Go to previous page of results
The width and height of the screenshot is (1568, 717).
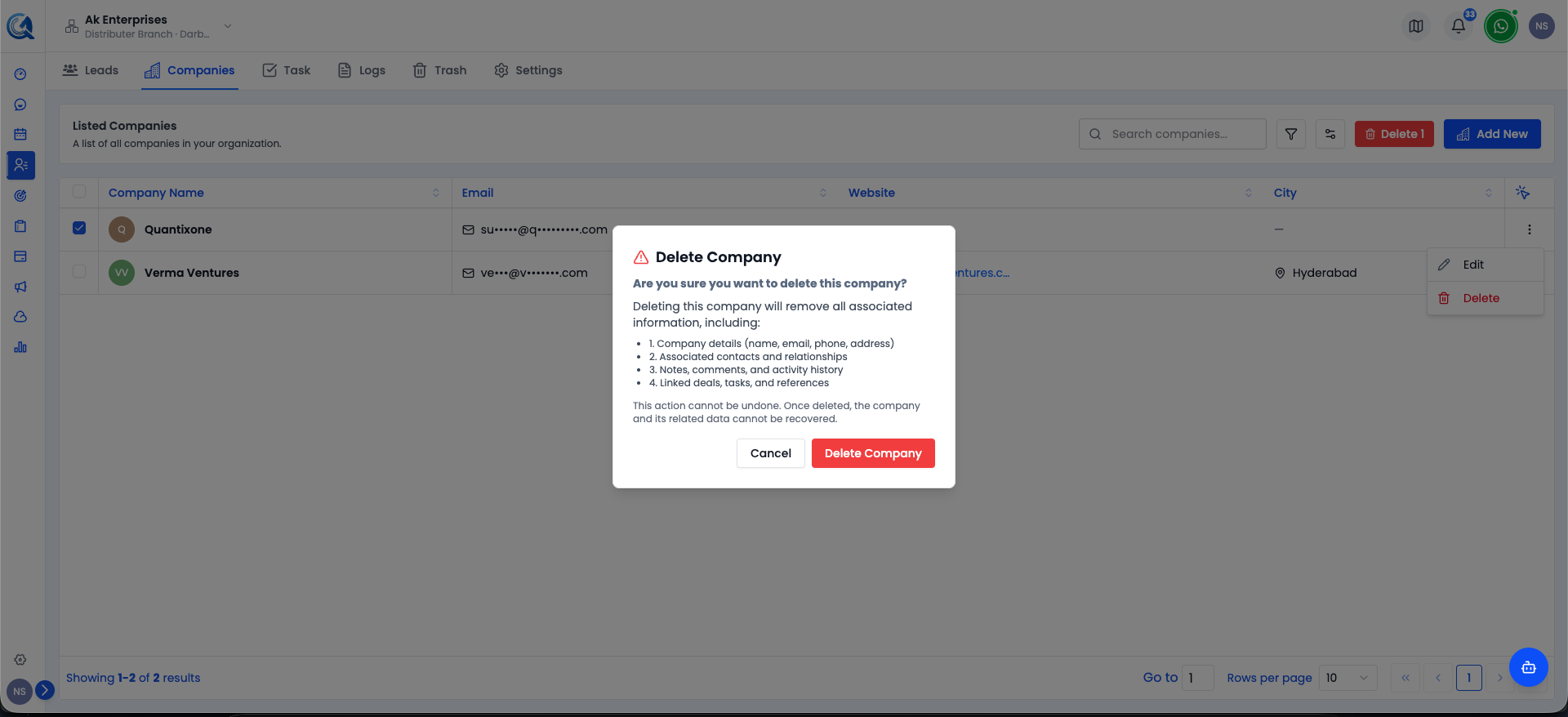coord(1438,678)
